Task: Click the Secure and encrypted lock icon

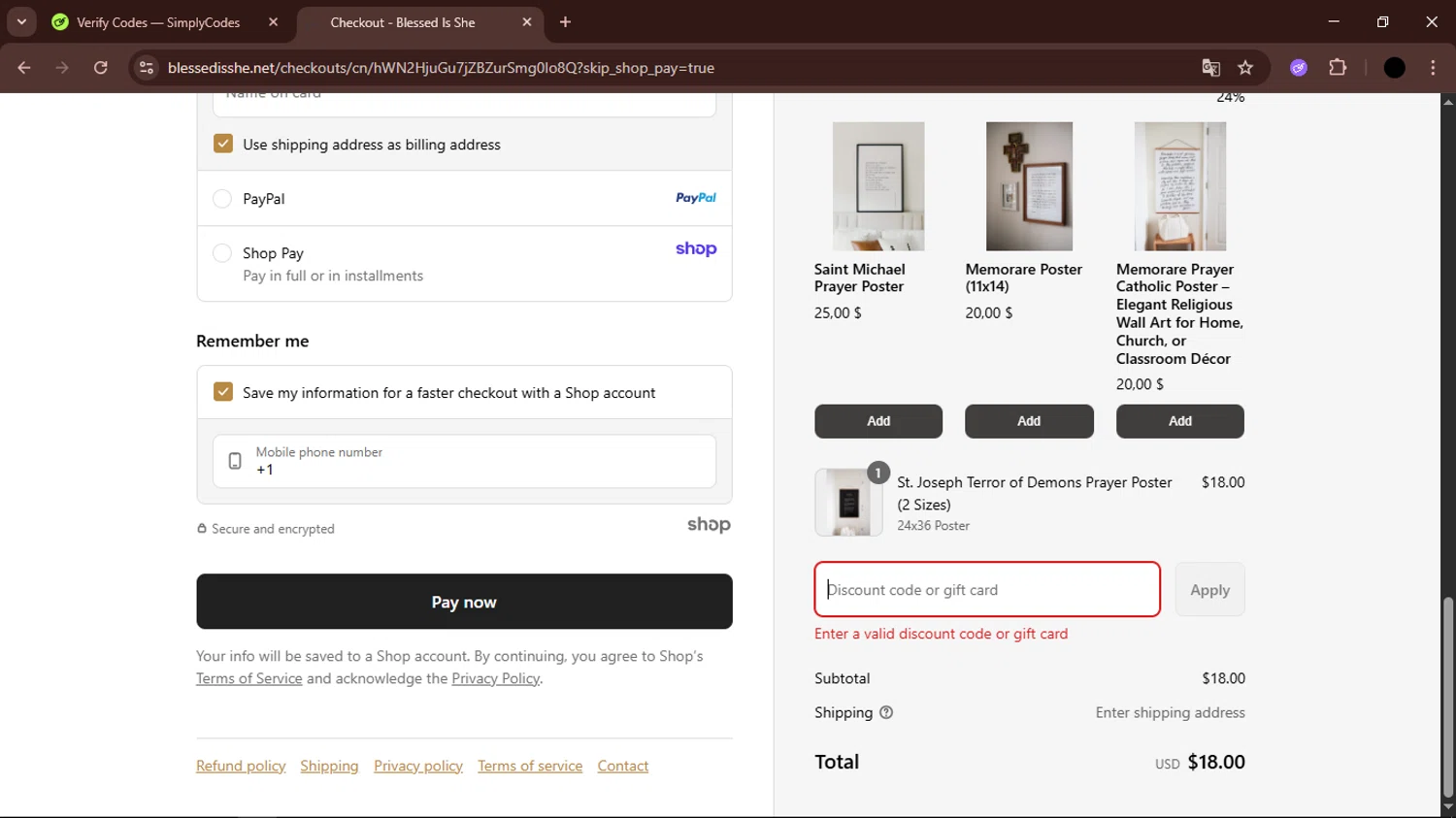Action: click(202, 529)
